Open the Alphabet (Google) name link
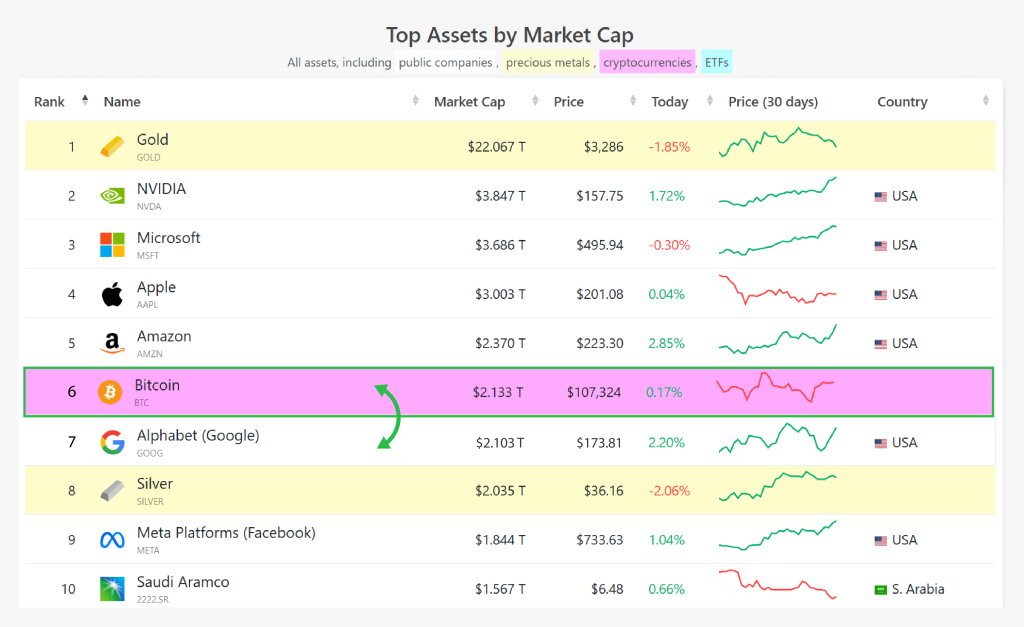This screenshot has height=627, width=1024. pos(198,436)
